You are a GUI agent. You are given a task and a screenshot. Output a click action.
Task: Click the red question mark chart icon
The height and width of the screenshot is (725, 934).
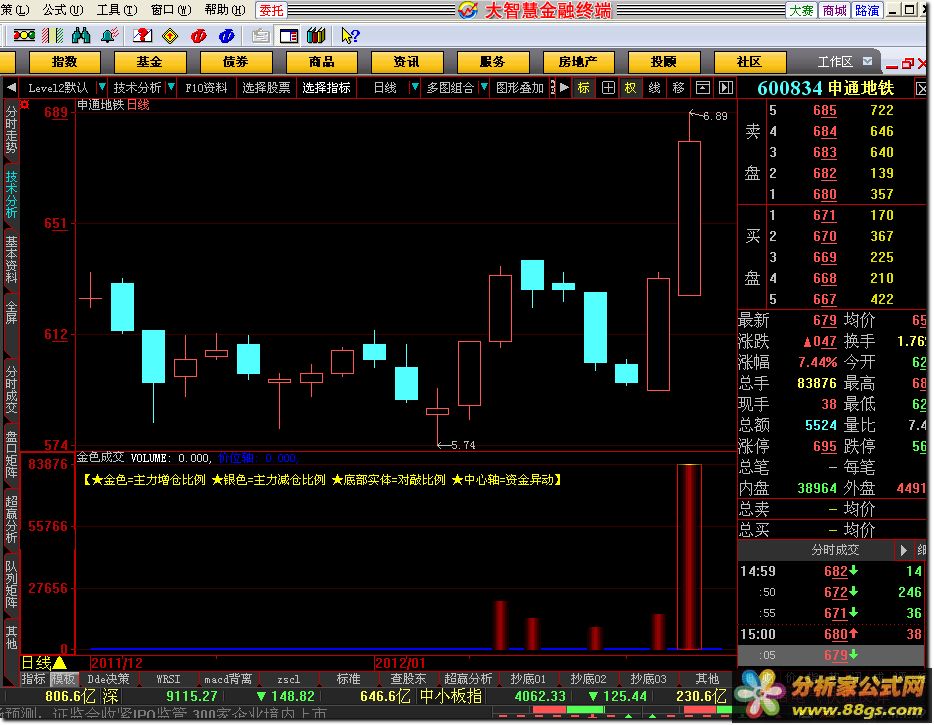tap(142, 36)
